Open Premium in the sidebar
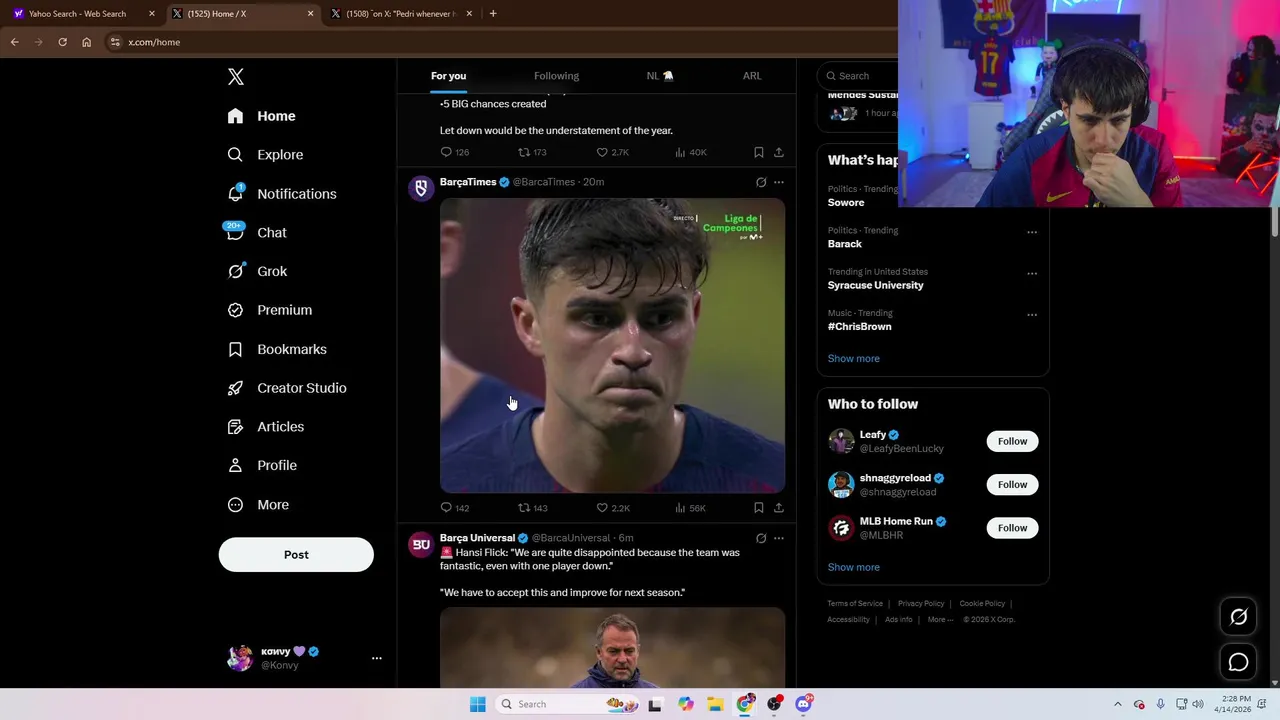Image resolution: width=1280 pixels, height=720 pixels. (x=269, y=310)
